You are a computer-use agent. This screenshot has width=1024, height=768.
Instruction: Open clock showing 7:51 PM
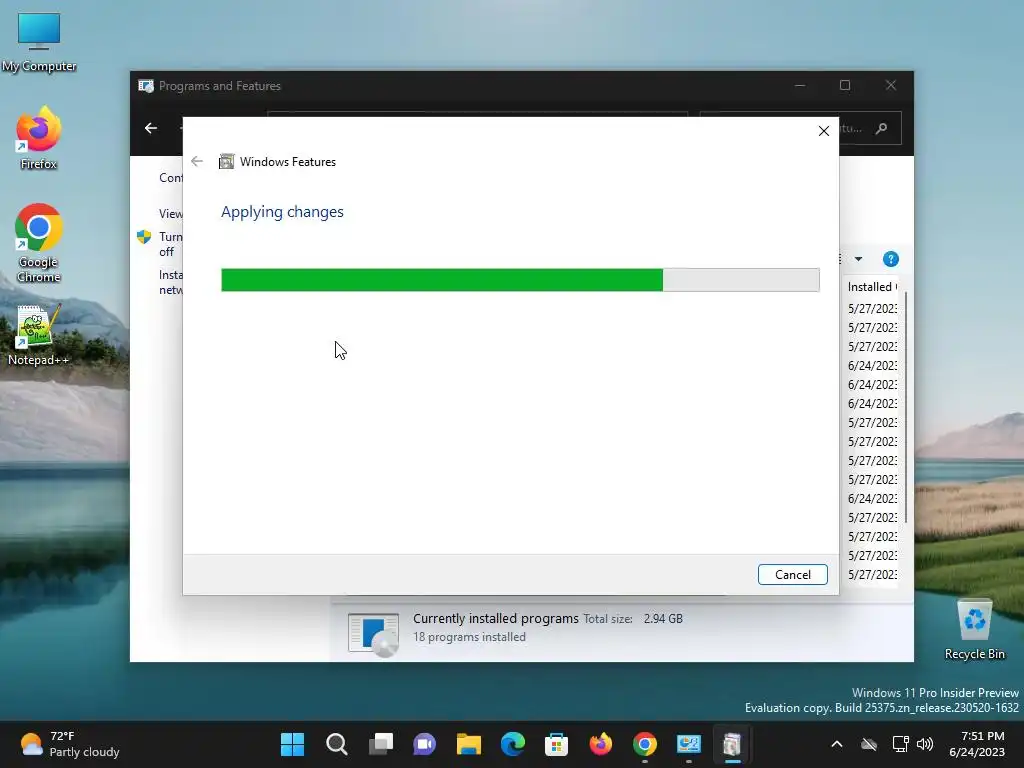(x=977, y=744)
